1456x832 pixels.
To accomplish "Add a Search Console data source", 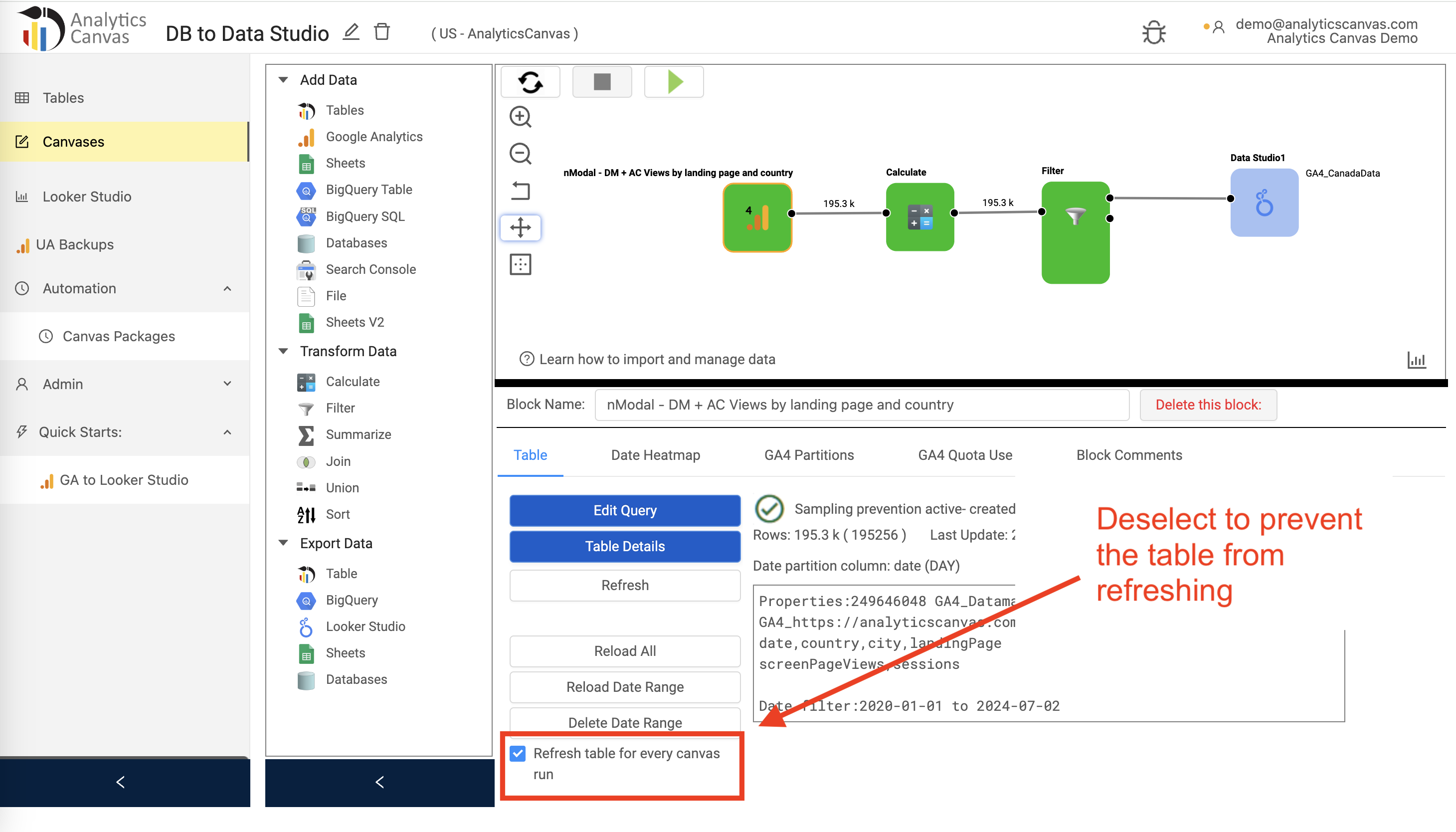I will coord(370,269).
